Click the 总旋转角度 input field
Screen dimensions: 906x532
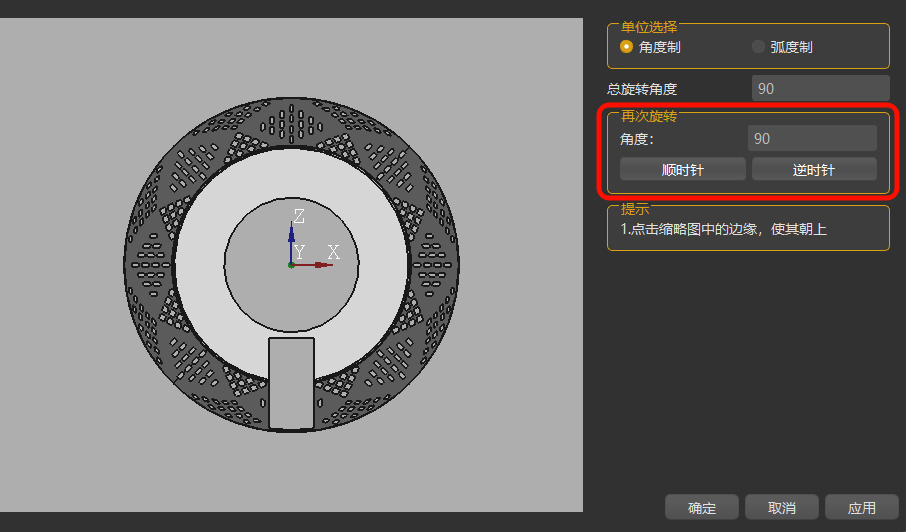[820, 88]
